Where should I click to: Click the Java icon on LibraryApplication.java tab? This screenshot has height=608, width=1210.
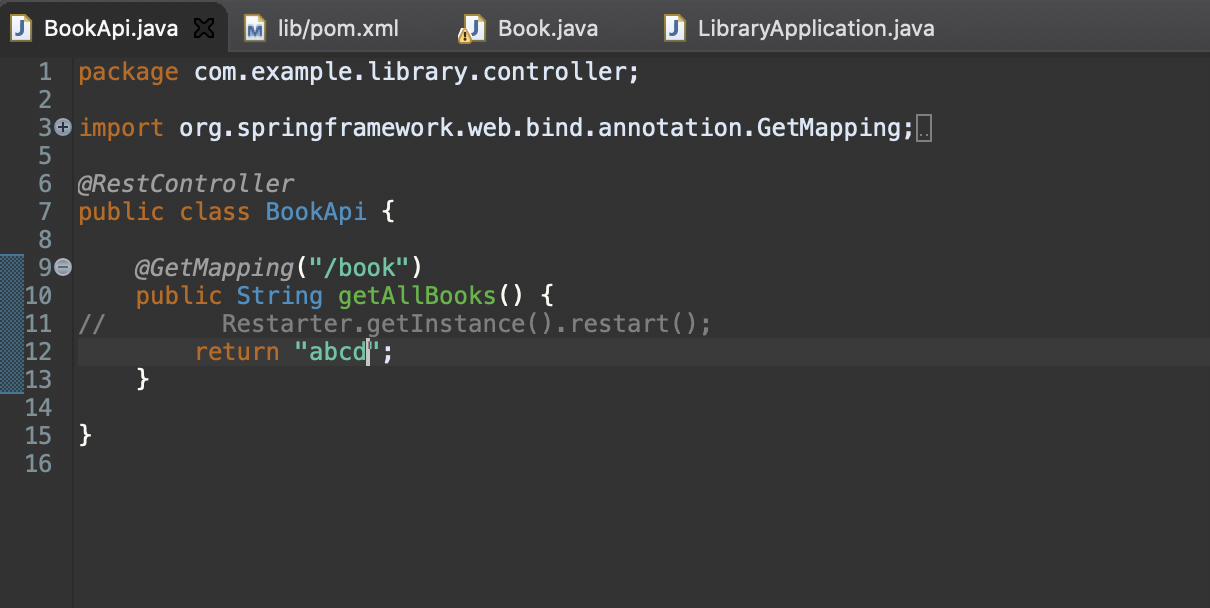tap(676, 28)
